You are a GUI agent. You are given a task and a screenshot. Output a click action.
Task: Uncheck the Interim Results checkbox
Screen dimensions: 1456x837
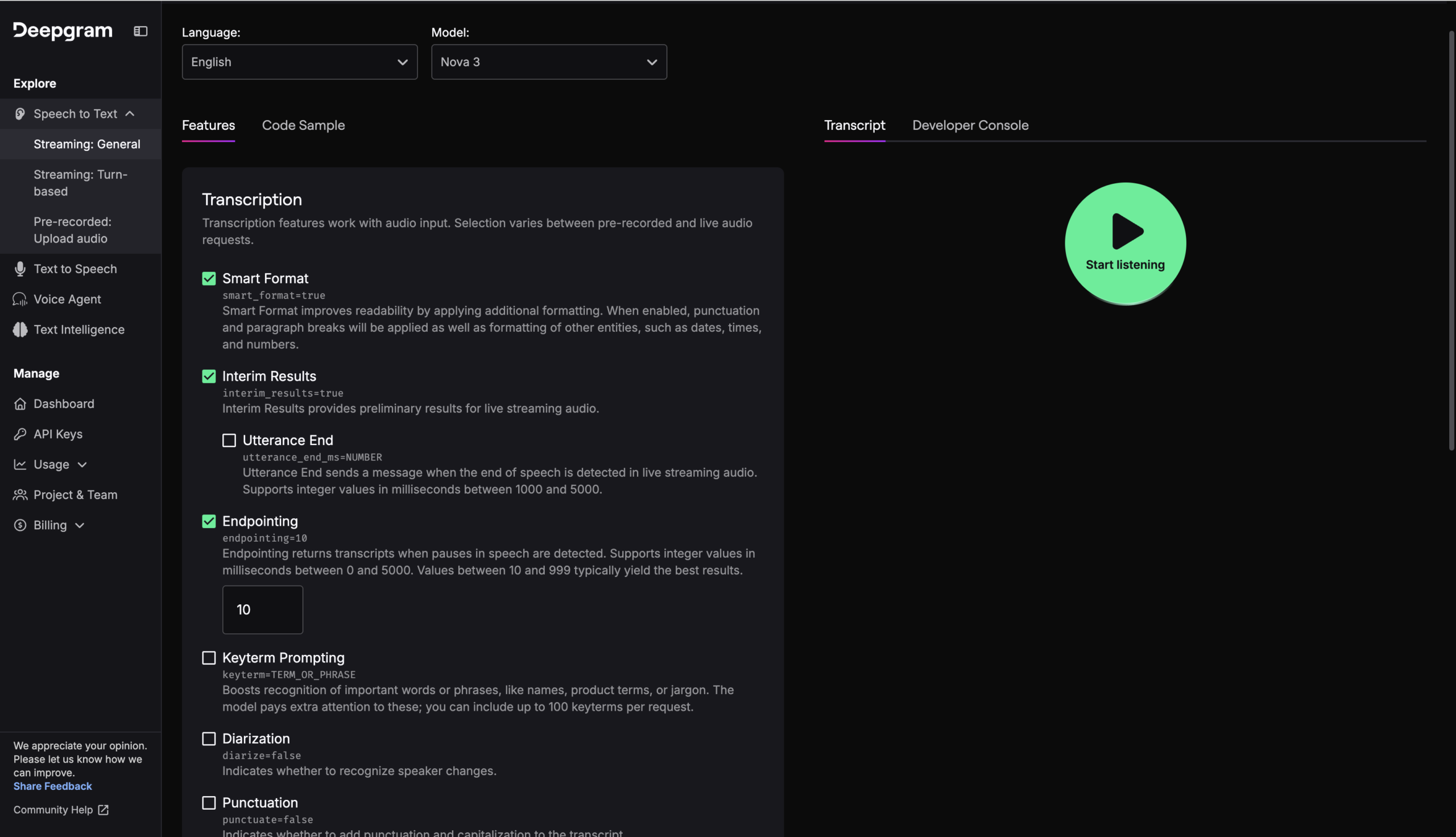pos(209,377)
